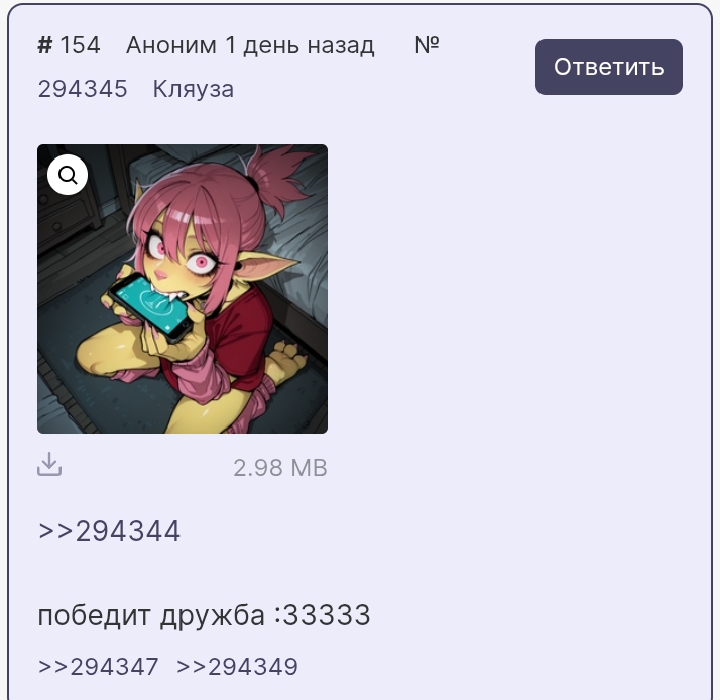Viewport: 720px width, 700px height.
Task: Click the word 'назад' in header
Action: coord(341,46)
